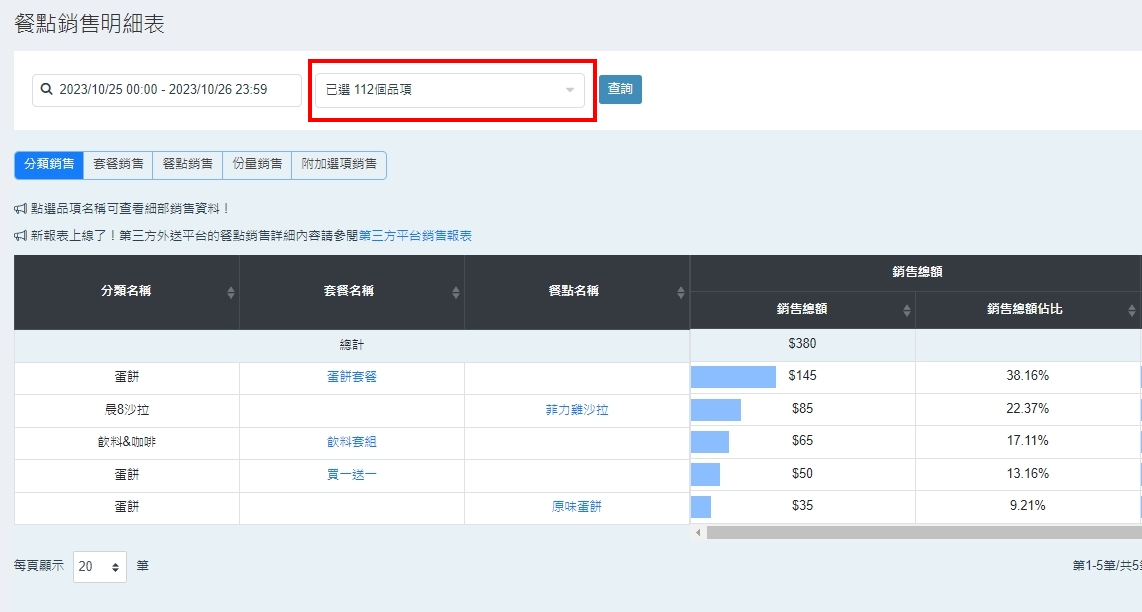This screenshot has height=612, width=1142.
Task: Open the 附加選項銷售 tab
Action: (x=339, y=164)
